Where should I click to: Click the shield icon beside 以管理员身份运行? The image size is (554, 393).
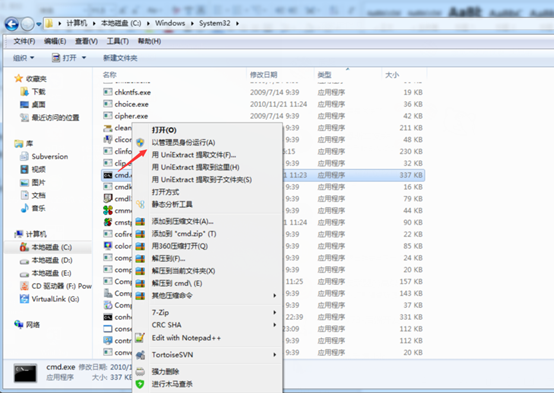(140, 142)
